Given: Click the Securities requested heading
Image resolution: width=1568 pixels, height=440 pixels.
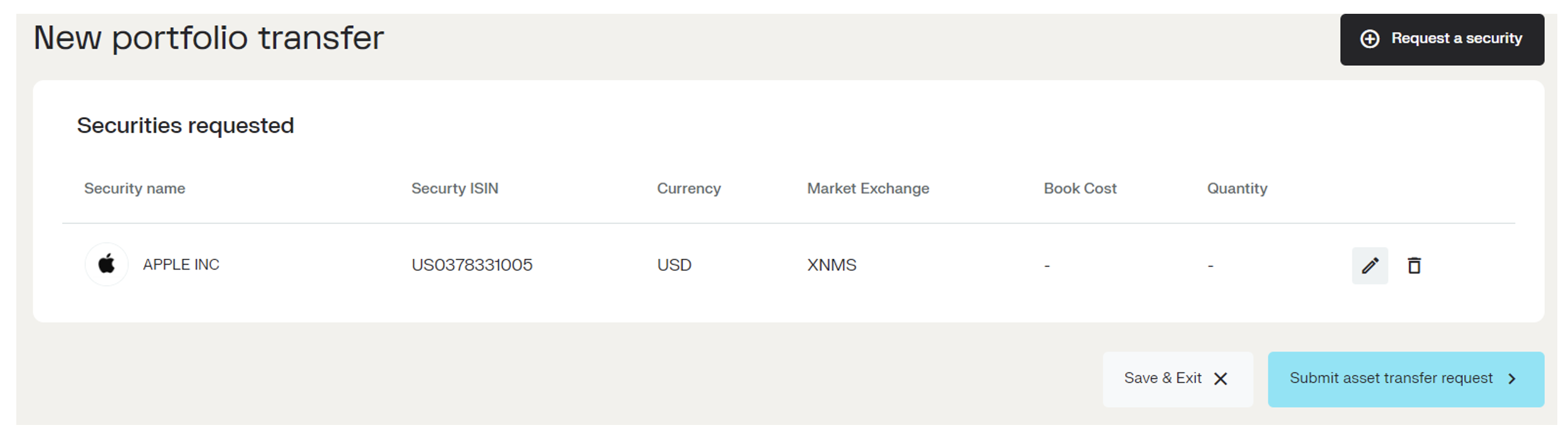Looking at the screenshot, I should click(185, 126).
